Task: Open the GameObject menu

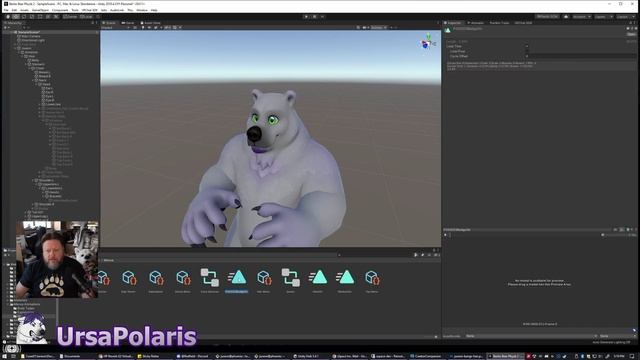Action: (x=40, y=10)
